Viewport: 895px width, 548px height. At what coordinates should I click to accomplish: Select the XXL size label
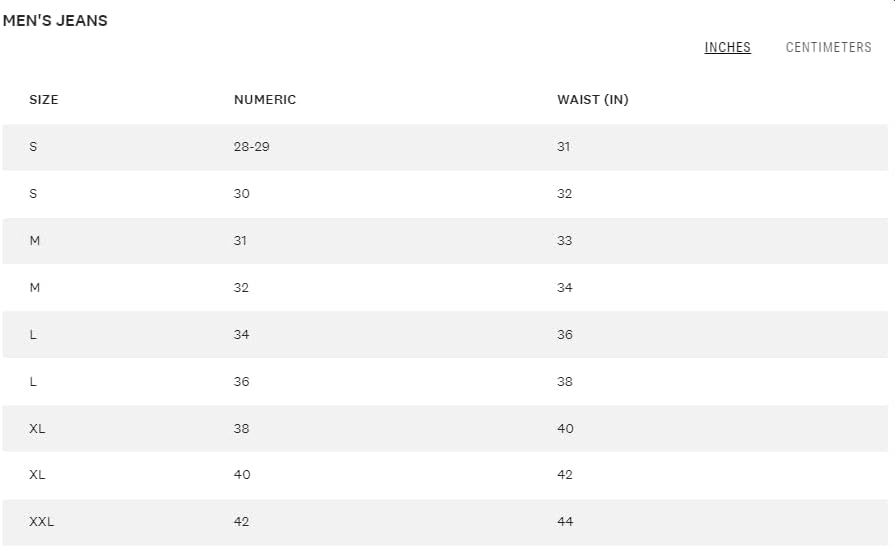click(42, 522)
